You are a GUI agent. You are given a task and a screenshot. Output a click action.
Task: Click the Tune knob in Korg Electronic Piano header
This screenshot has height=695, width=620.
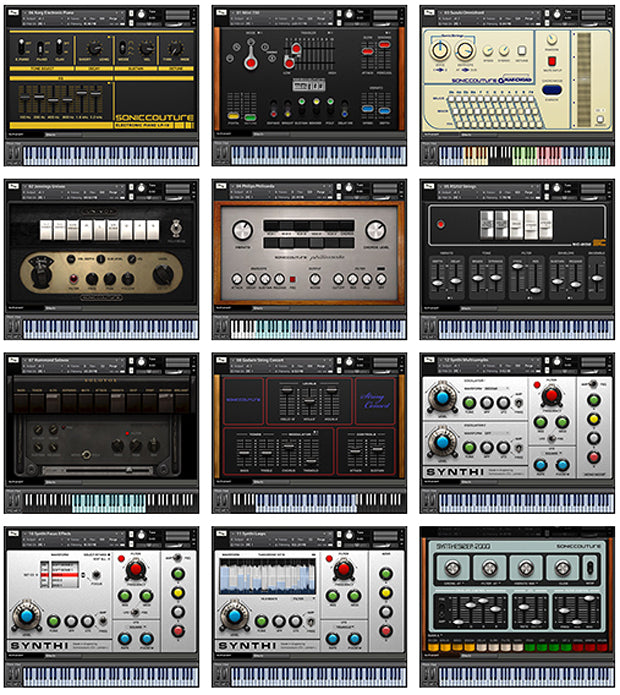(x=141, y=14)
